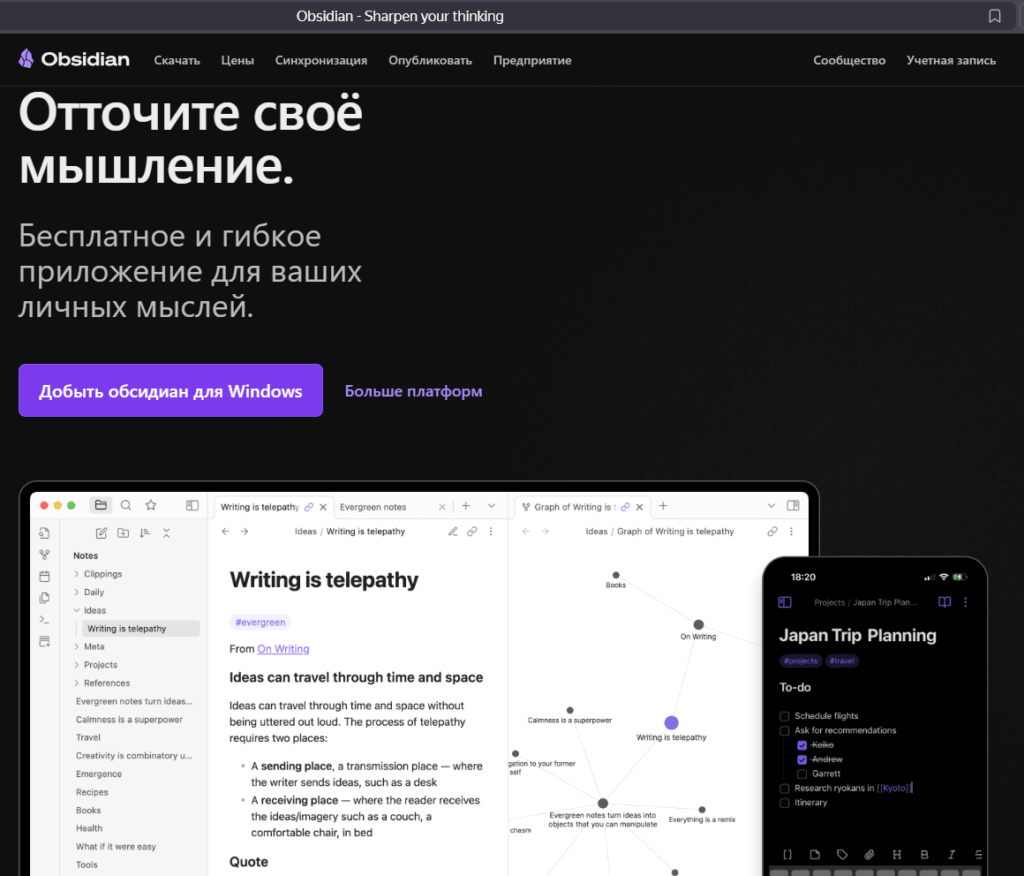Open graph view ribbon icon
Image resolution: width=1024 pixels, height=876 pixels.
click(44, 555)
